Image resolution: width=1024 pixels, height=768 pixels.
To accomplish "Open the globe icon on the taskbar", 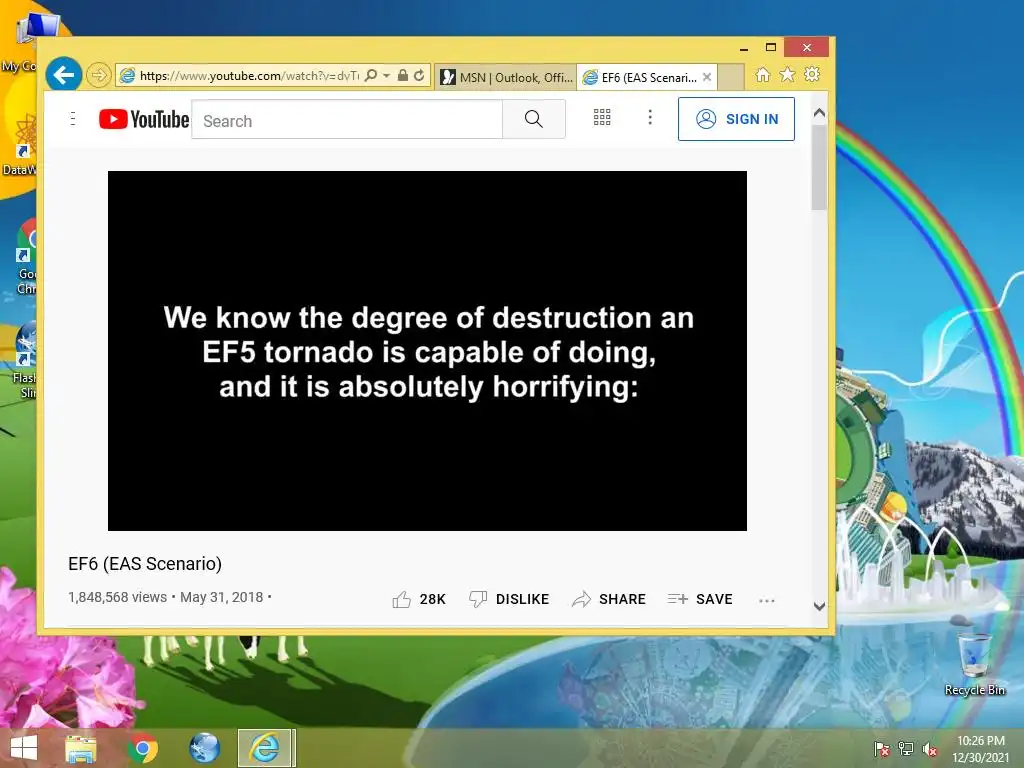I will (x=204, y=748).
